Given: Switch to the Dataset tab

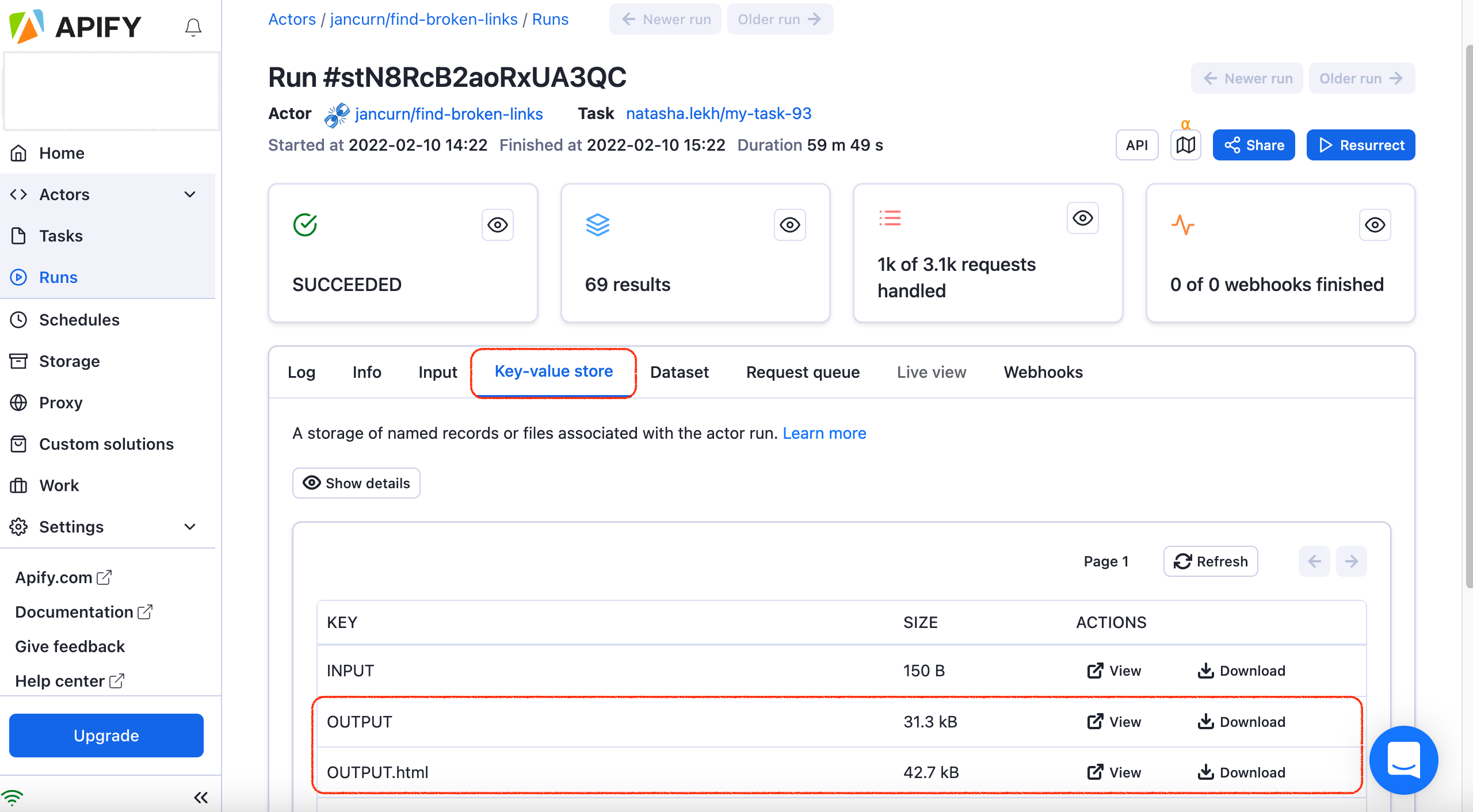Looking at the screenshot, I should (x=679, y=372).
